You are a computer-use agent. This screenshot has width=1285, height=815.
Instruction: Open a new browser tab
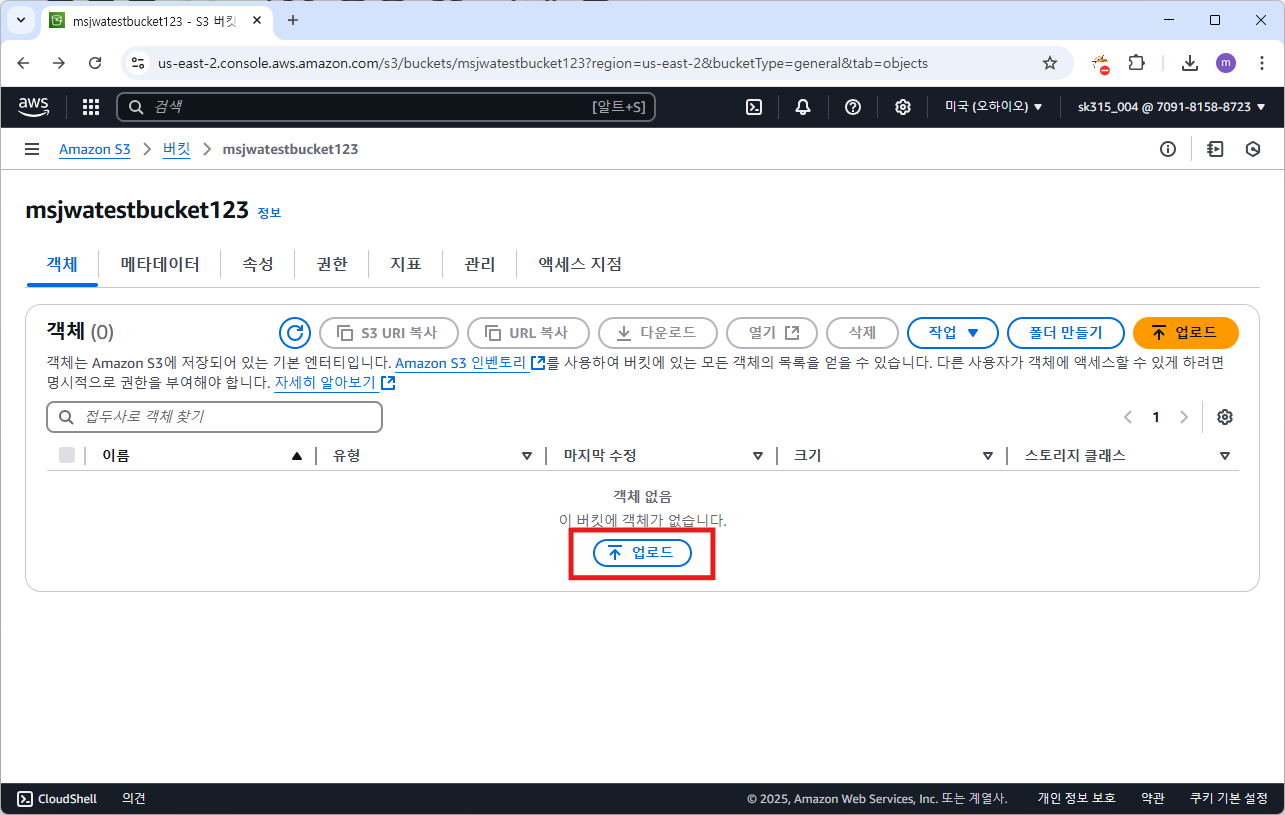293,20
